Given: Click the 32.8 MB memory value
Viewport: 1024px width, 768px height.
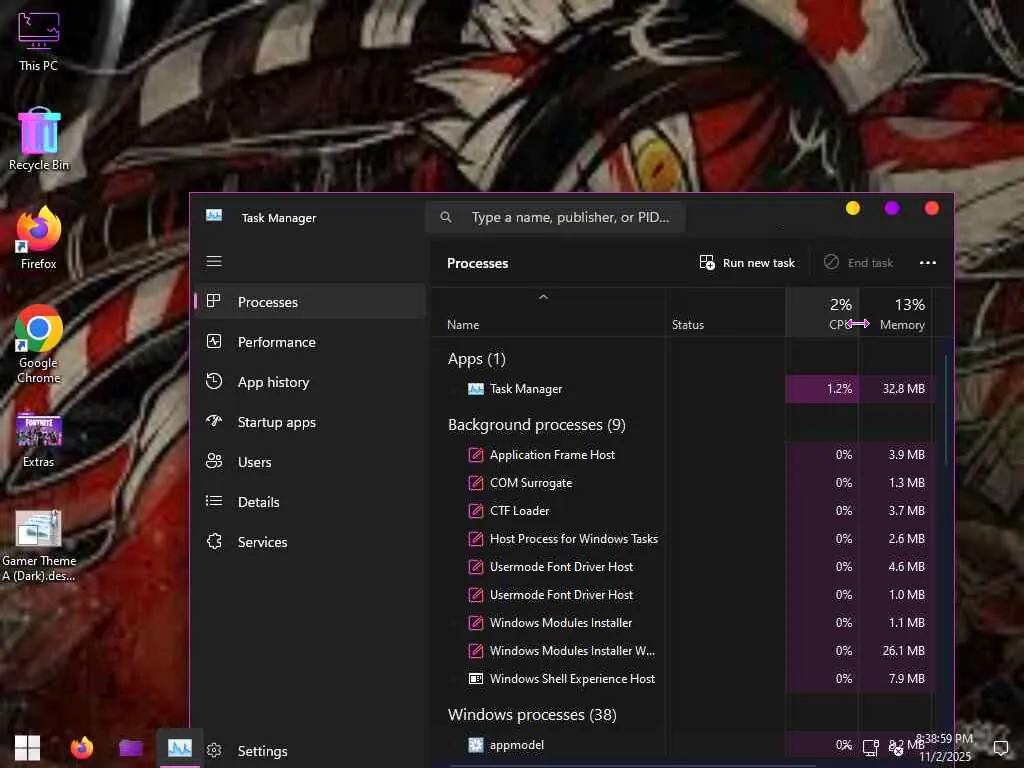Looking at the screenshot, I should pyautogui.click(x=904, y=389).
